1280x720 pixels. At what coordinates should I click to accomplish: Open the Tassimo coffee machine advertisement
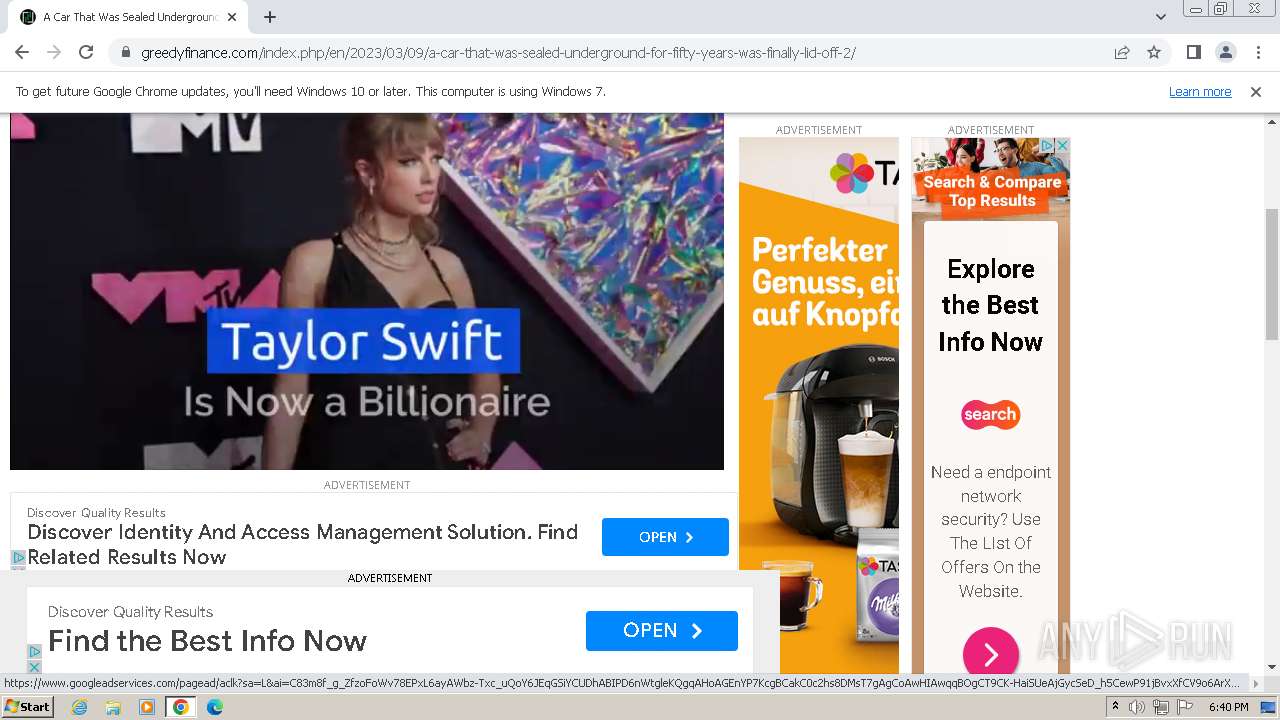pyautogui.click(x=819, y=405)
